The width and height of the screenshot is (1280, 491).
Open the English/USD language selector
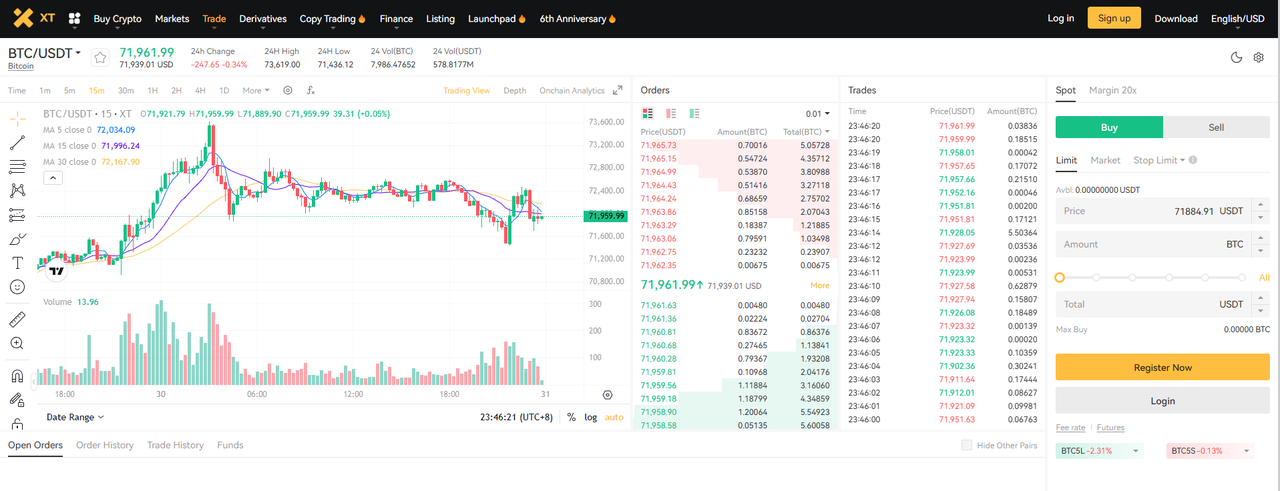tap(1237, 18)
